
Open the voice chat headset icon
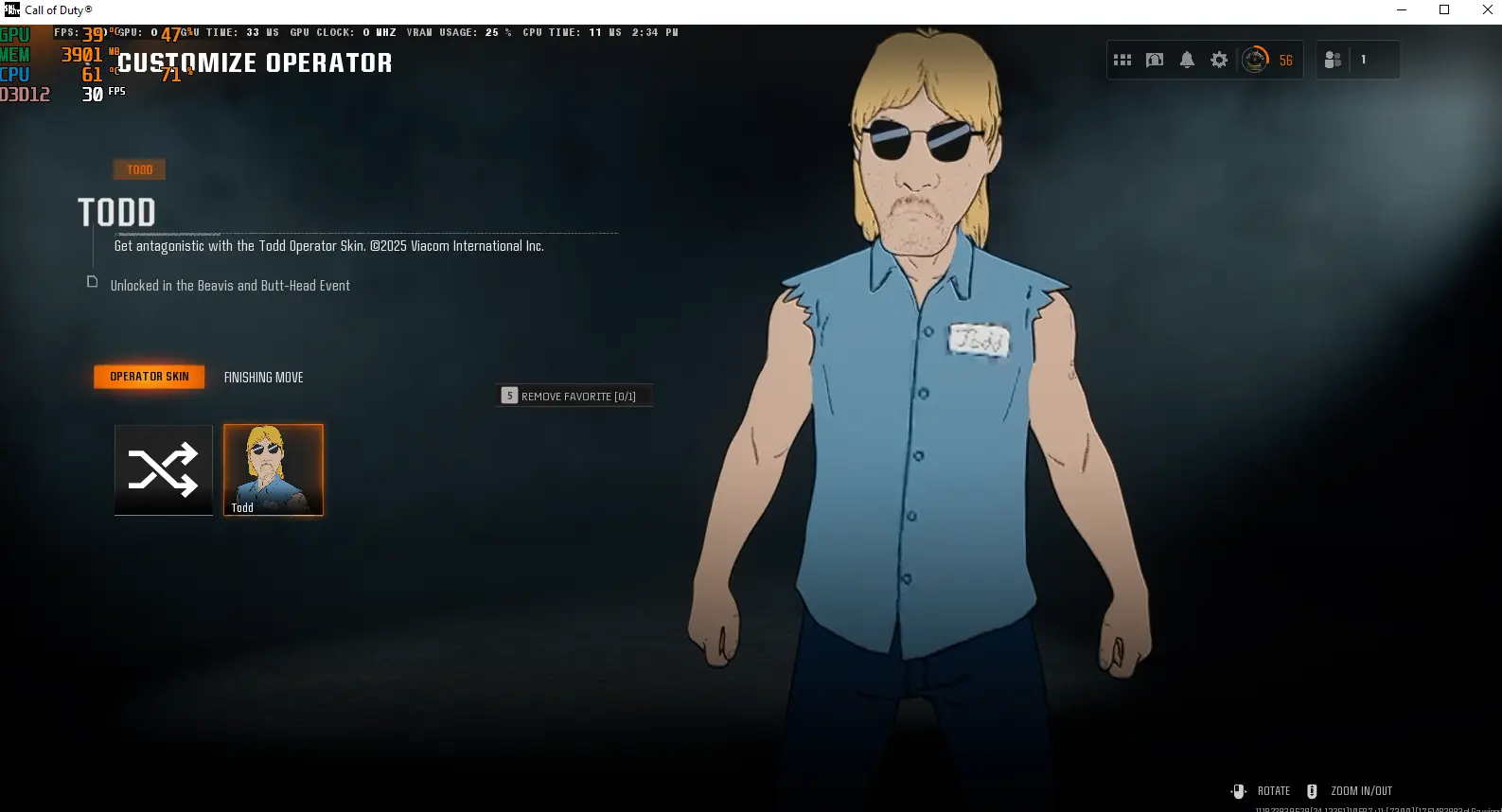point(1155,60)
